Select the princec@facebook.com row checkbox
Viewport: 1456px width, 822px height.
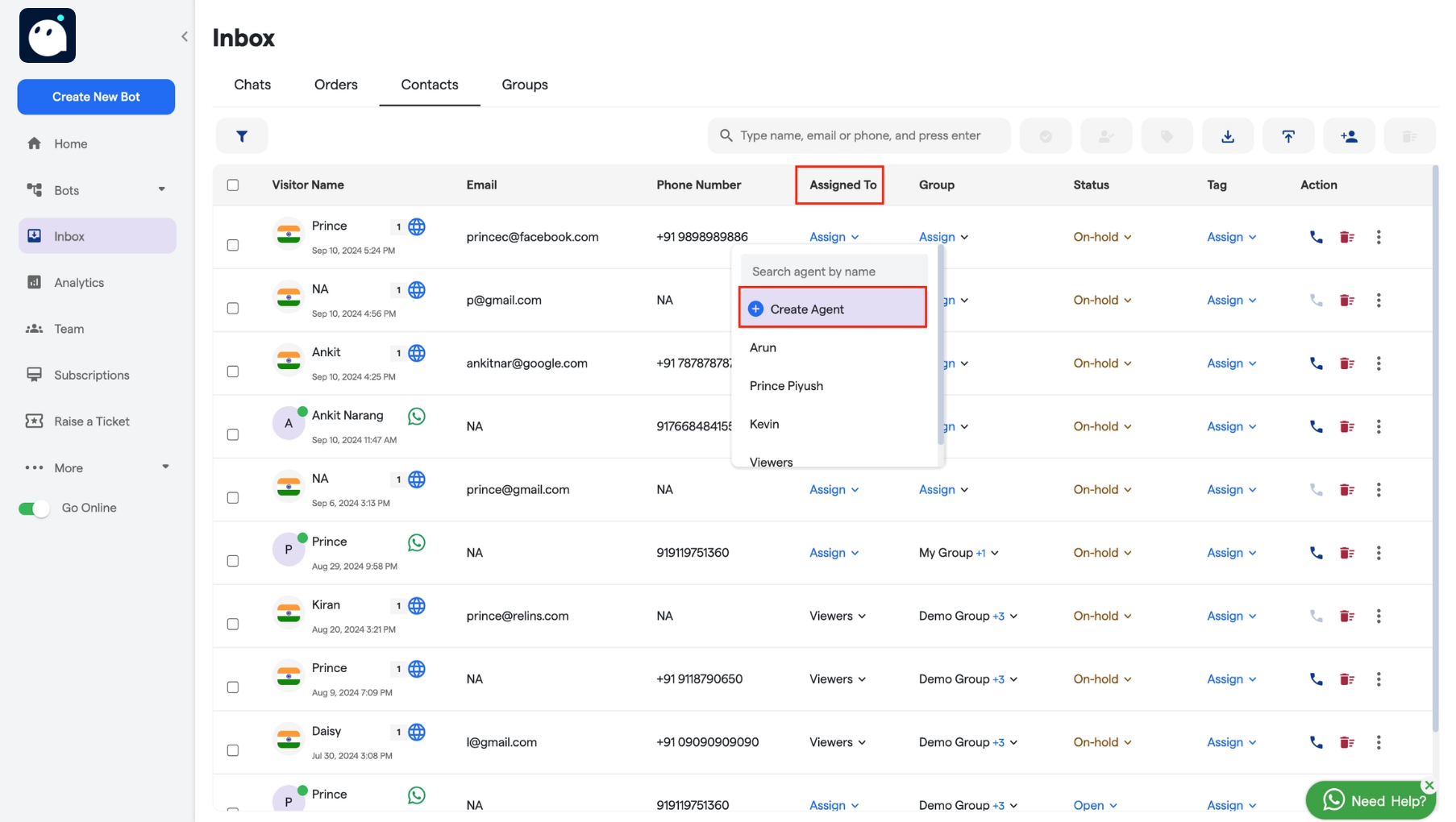pyautogui.click(x=233, y=245)
